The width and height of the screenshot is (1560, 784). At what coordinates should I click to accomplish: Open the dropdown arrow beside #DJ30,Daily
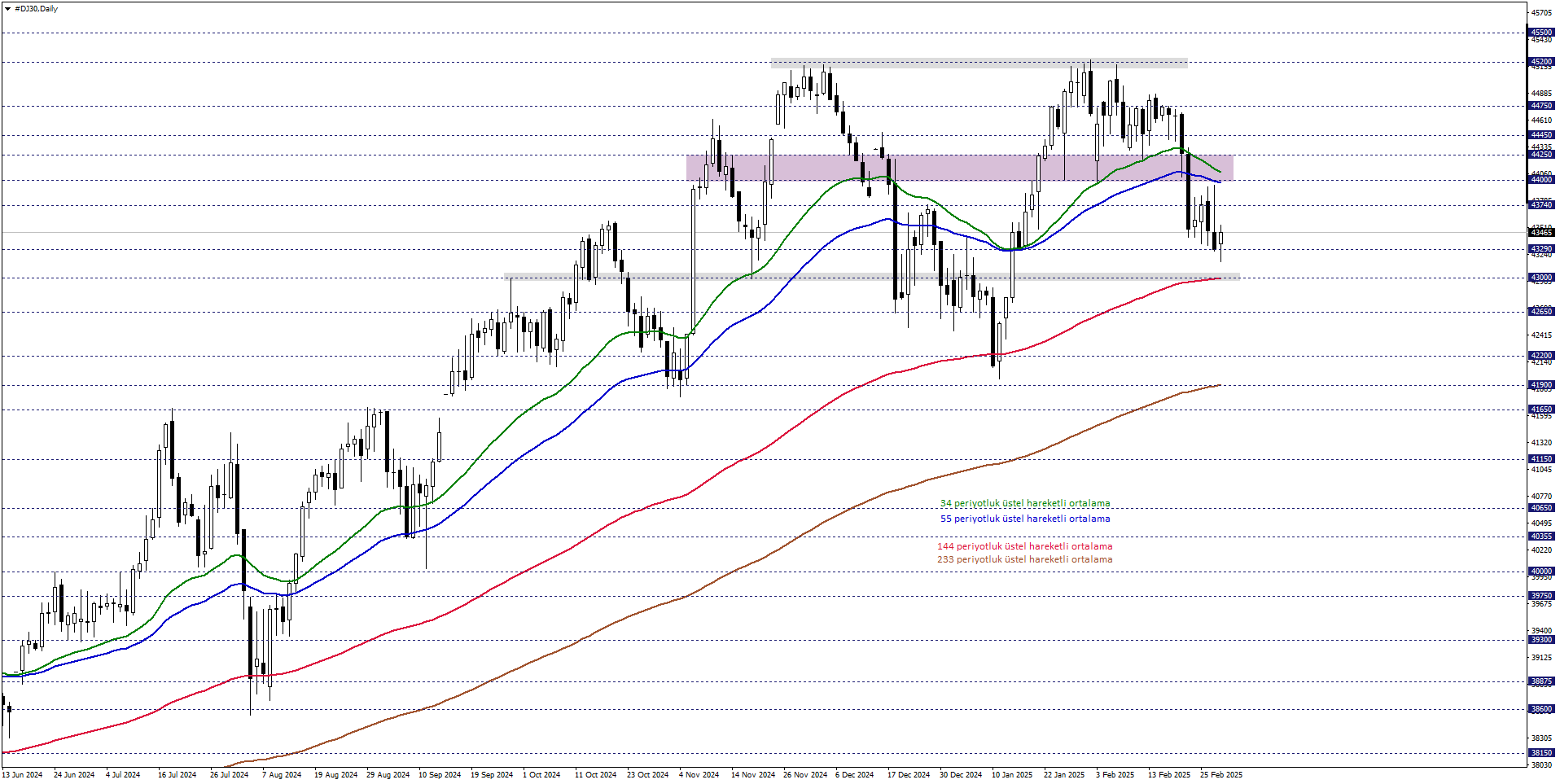tap(7, 9)
